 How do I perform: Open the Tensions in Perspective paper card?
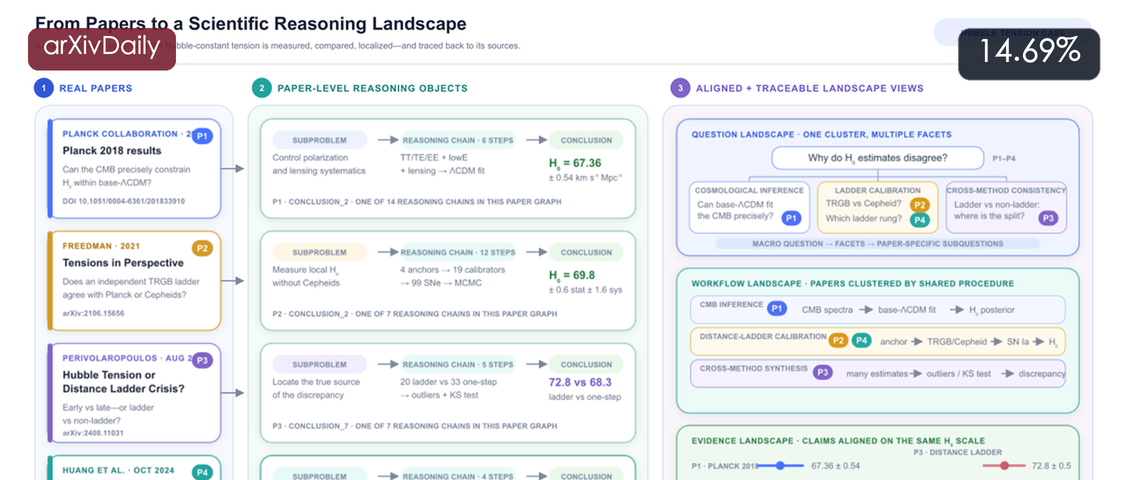135,280
